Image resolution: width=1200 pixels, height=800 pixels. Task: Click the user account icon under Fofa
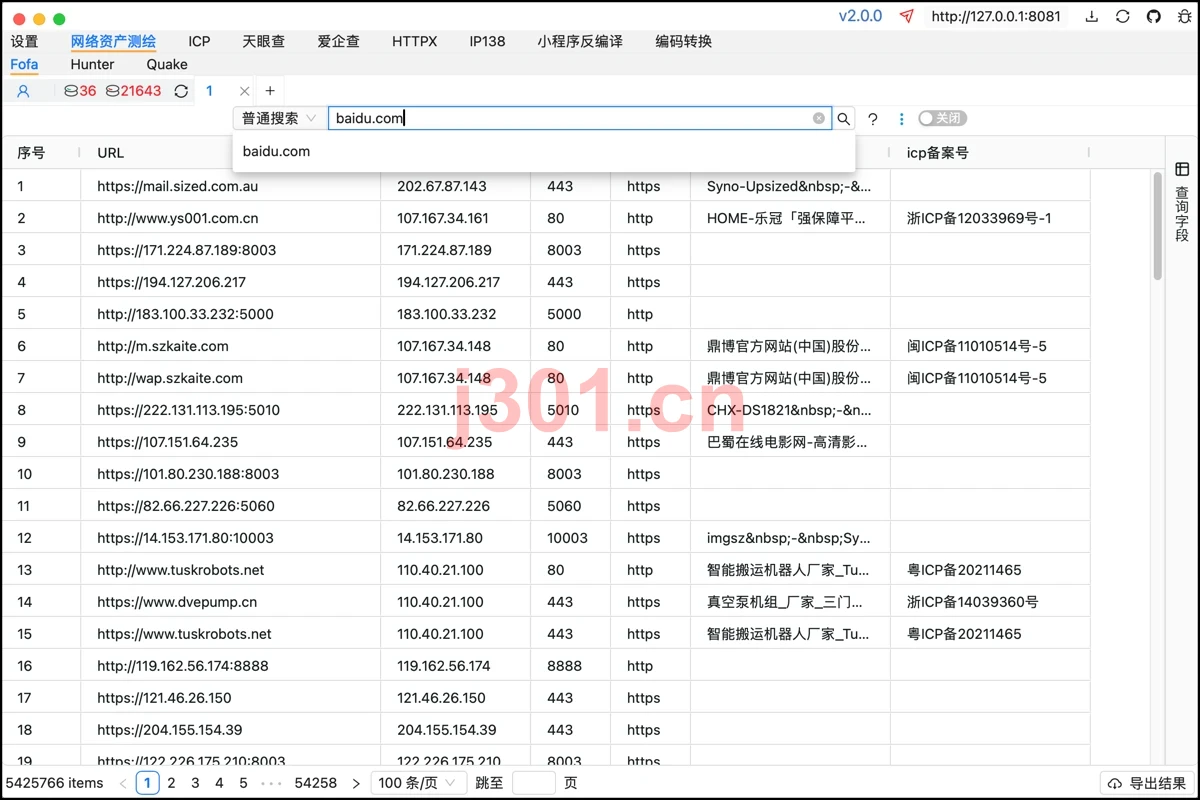coord(23,91)
